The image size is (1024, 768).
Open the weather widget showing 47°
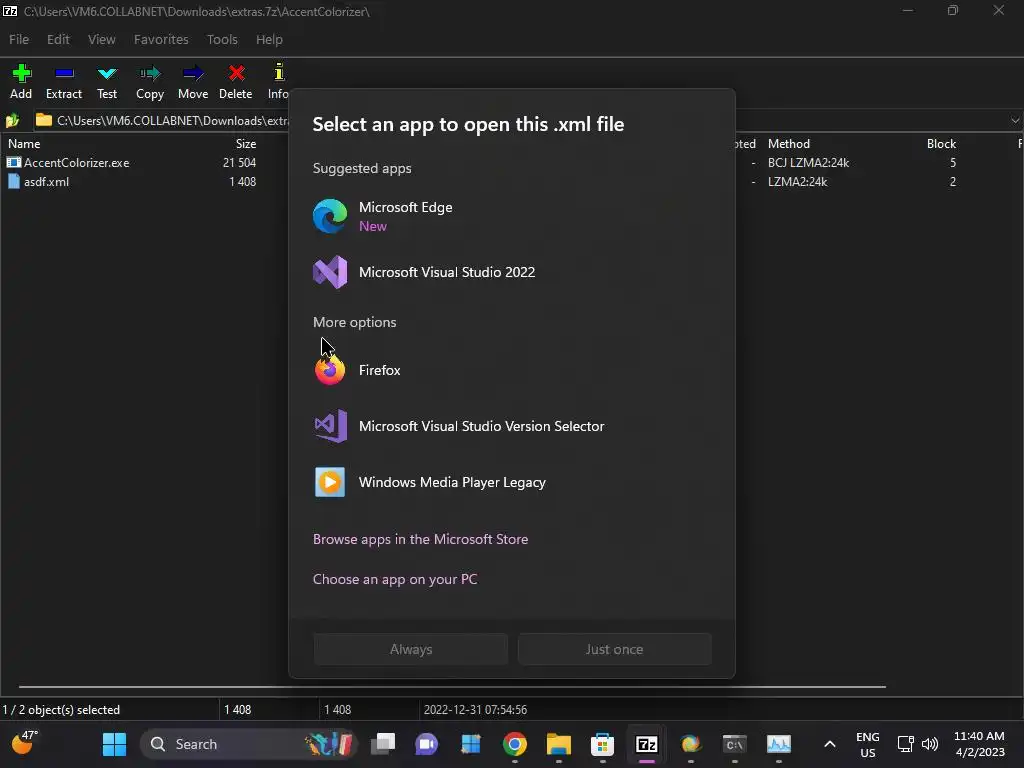pos(25,743)
